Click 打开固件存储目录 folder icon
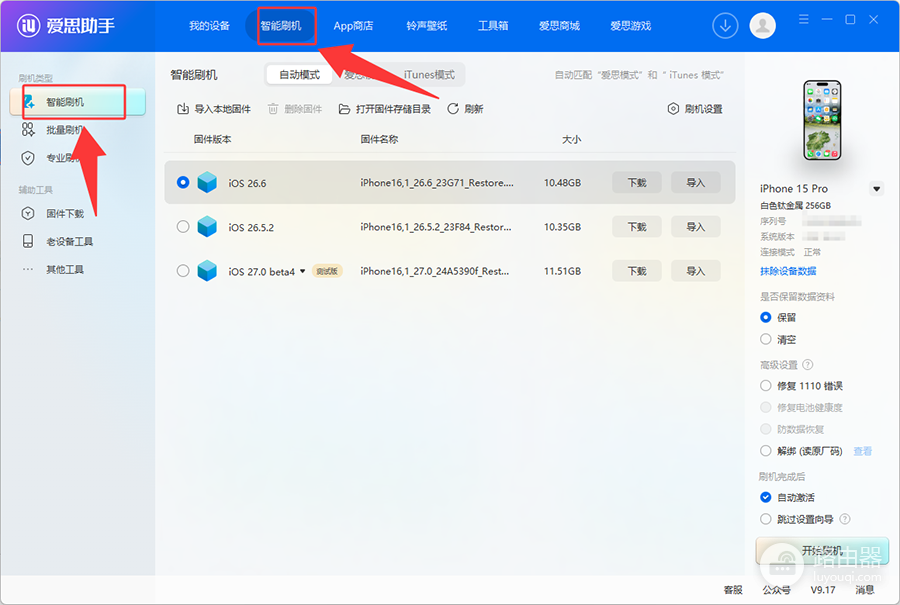This screenshot has width=900, height=605. coord(344,109)
